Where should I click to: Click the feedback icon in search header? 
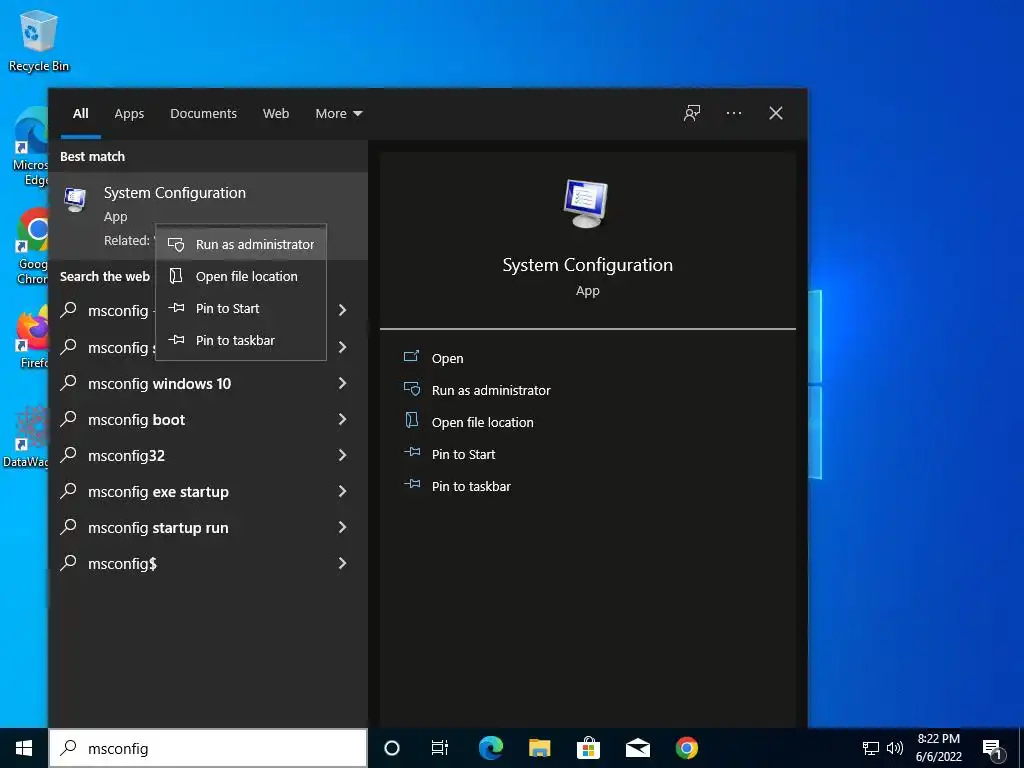(x=692, y=114)
